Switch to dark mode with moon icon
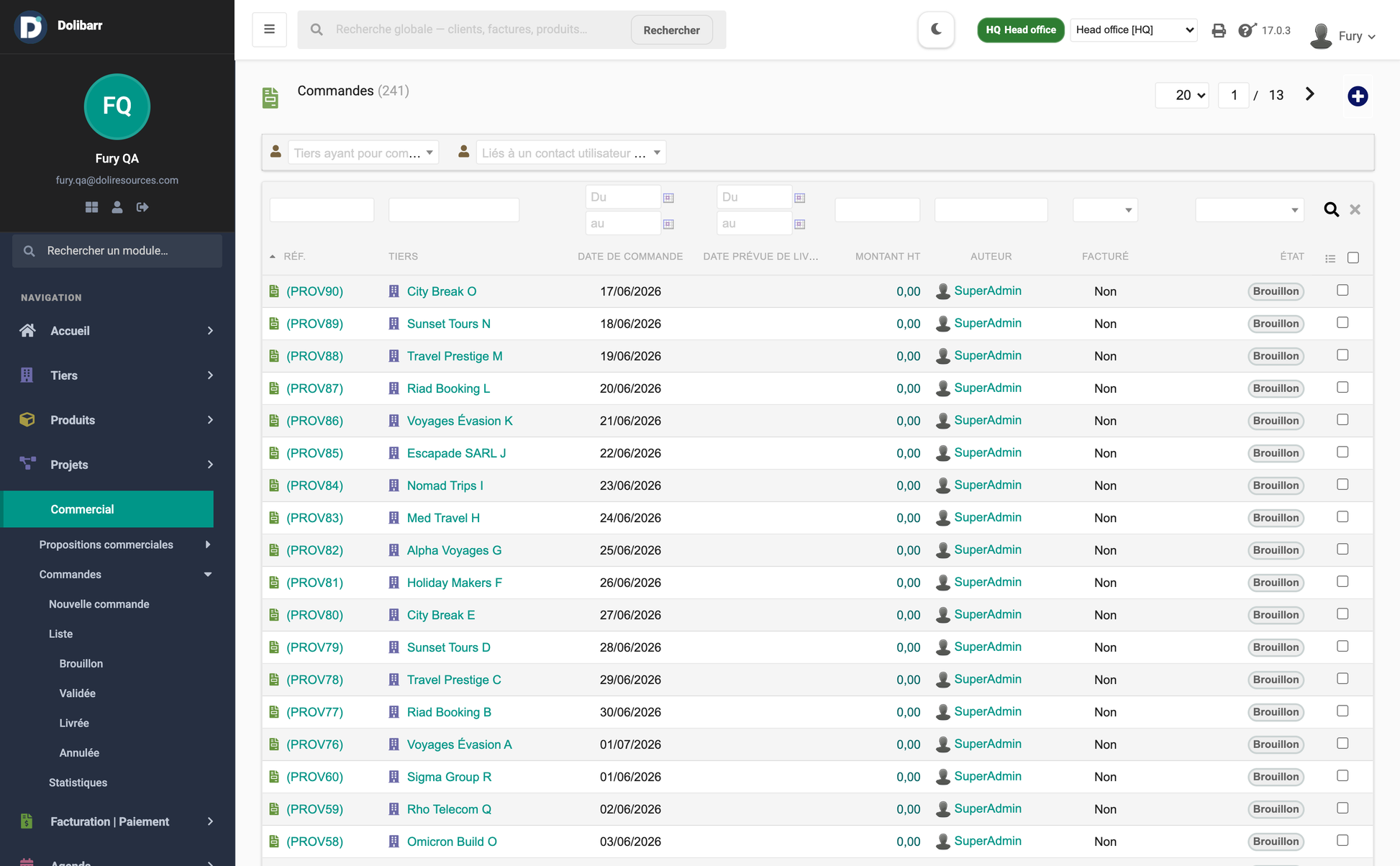The image size is (1400, 866). (936, 29)
